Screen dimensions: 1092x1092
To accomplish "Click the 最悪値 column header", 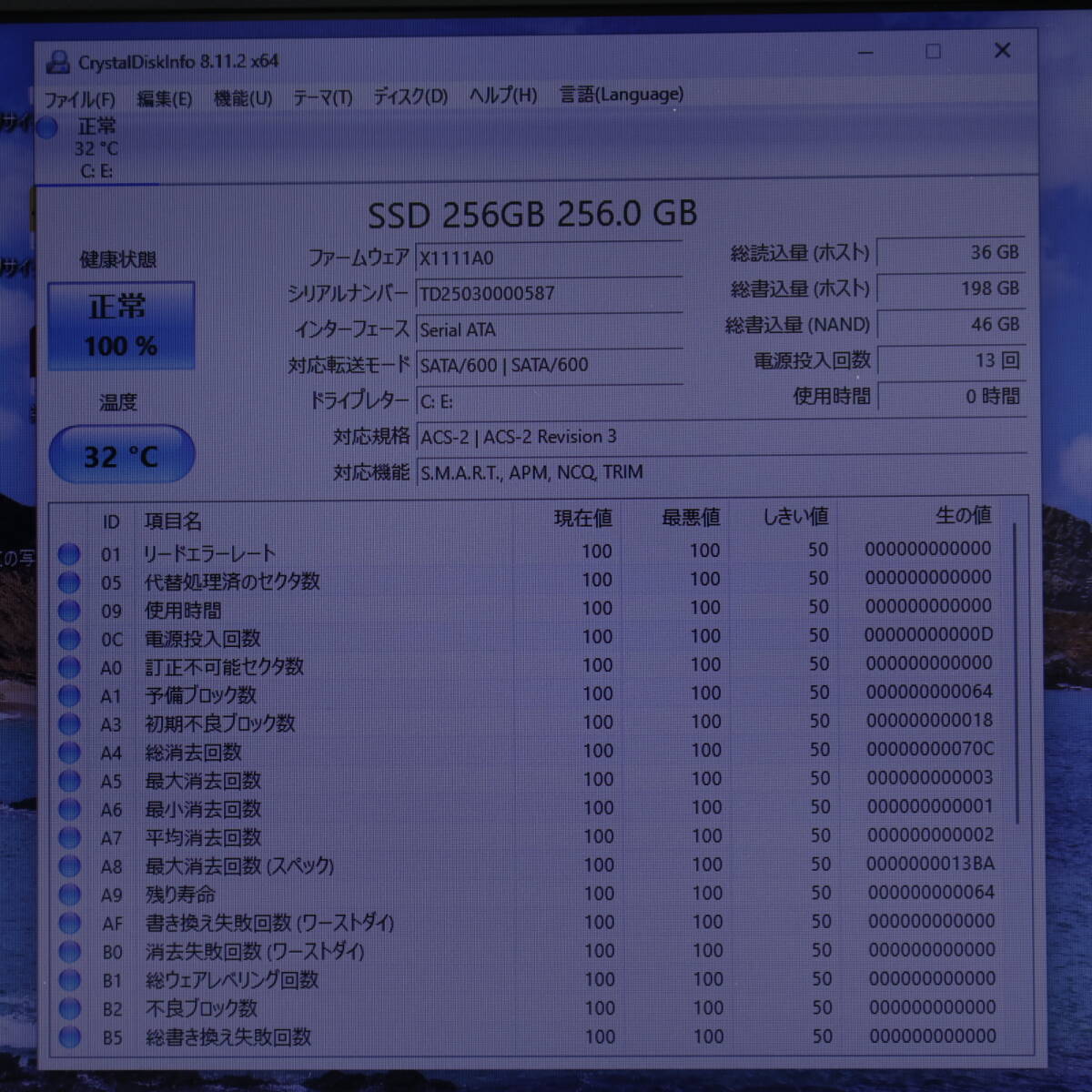I will (691, 518).
